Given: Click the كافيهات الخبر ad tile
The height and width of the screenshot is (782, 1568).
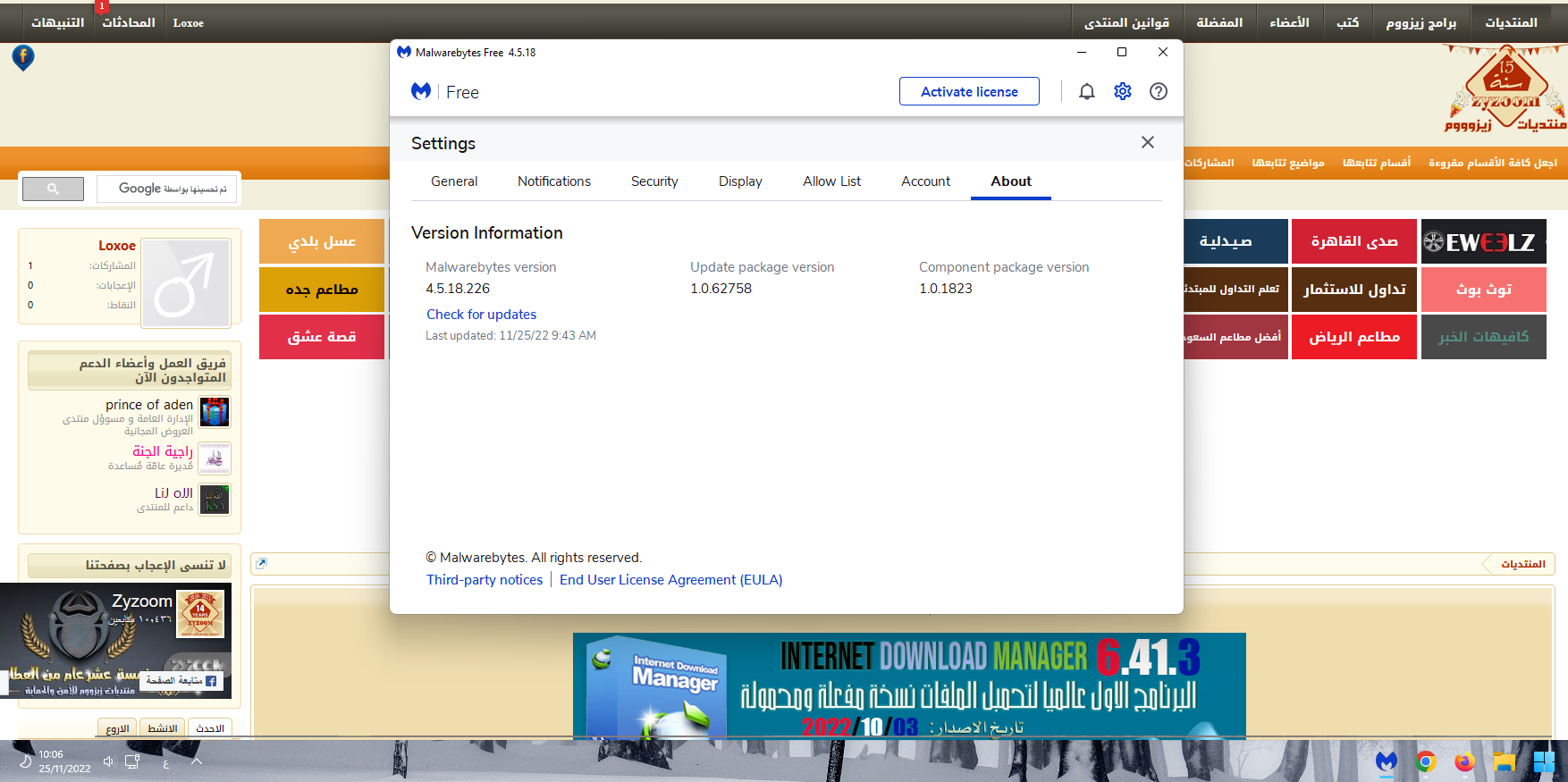Looking at the screenshot, I should coord(1484,337).
